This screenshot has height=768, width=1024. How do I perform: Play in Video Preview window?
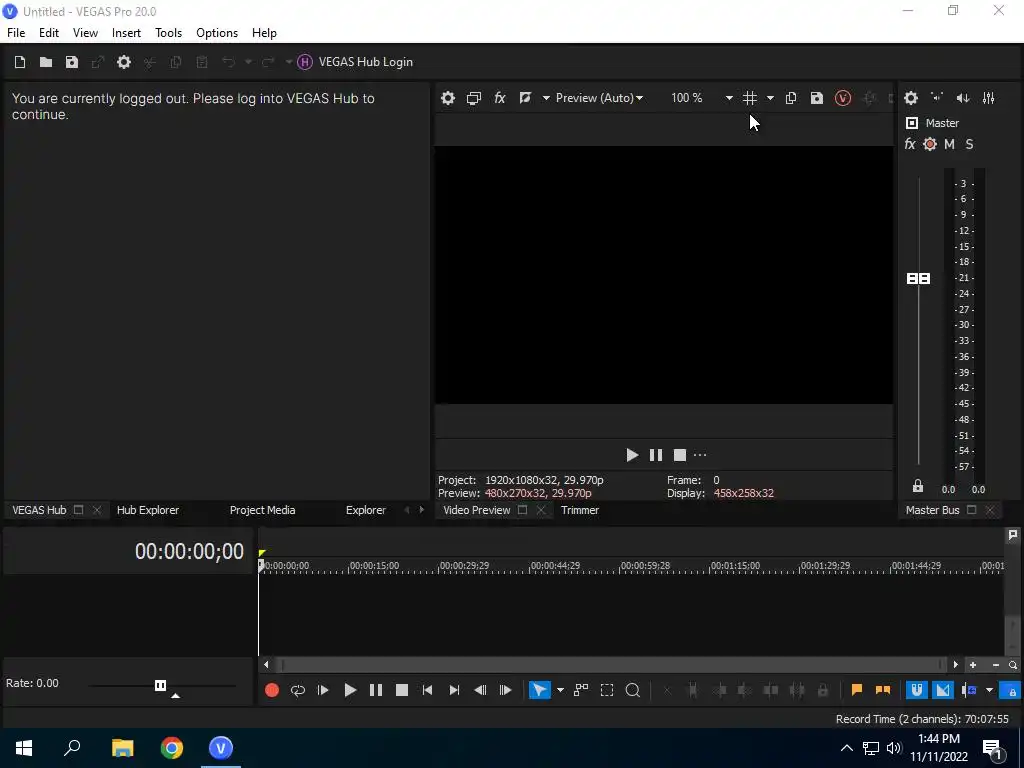pyautogui.click(x=632, y=455)
